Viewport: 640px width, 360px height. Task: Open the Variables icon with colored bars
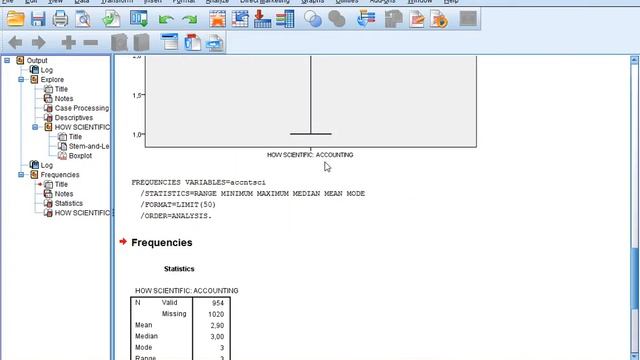[285, 19]
